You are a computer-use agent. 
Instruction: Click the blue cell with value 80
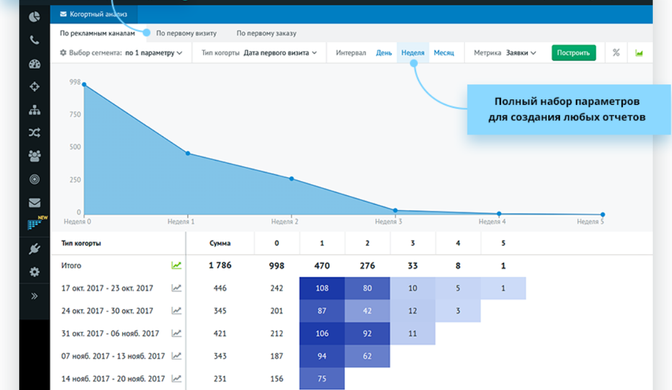(x=367, y=288)
